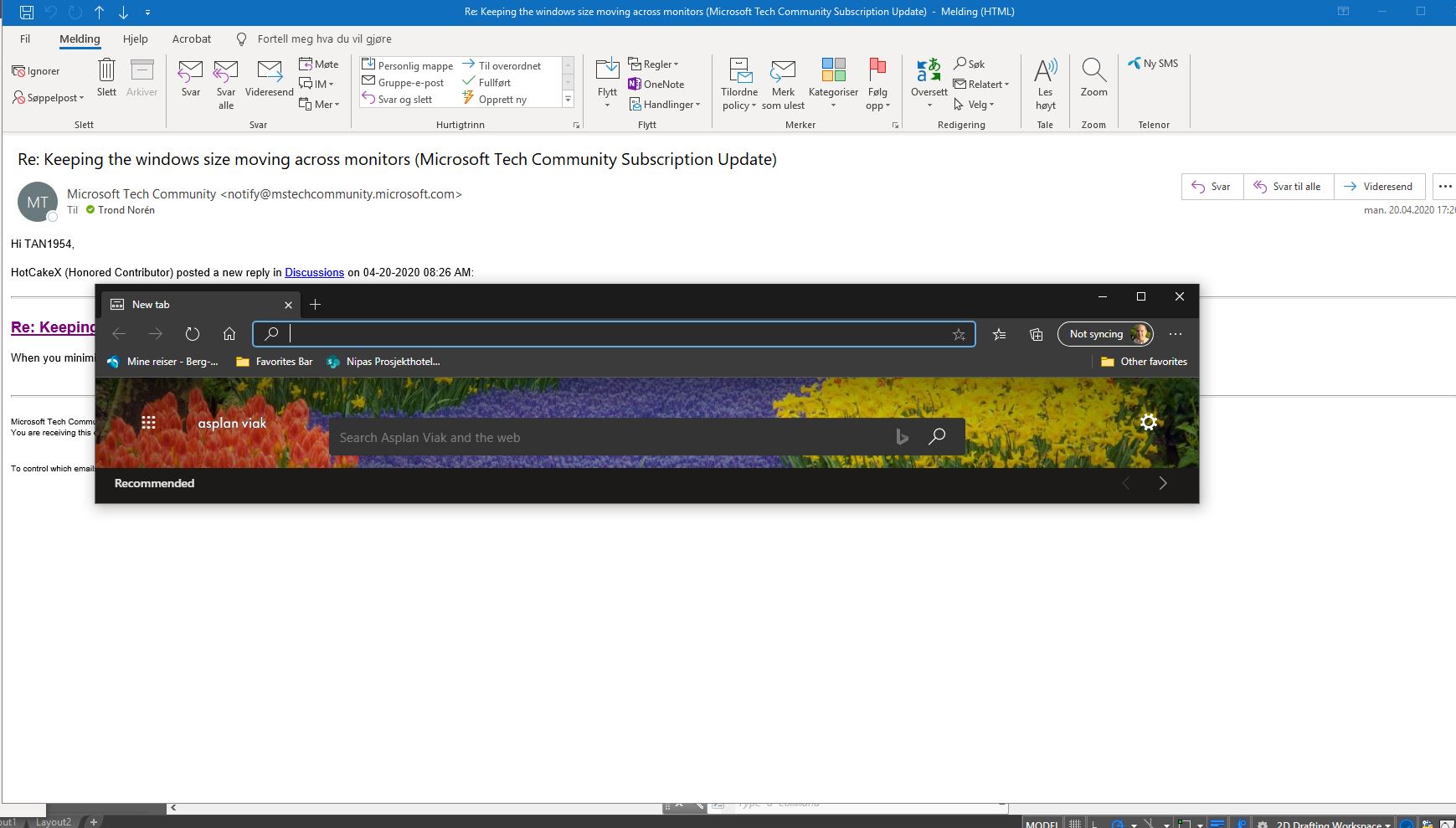Open the Favorites Bar folder in Edge

click(x=274, y=362)
